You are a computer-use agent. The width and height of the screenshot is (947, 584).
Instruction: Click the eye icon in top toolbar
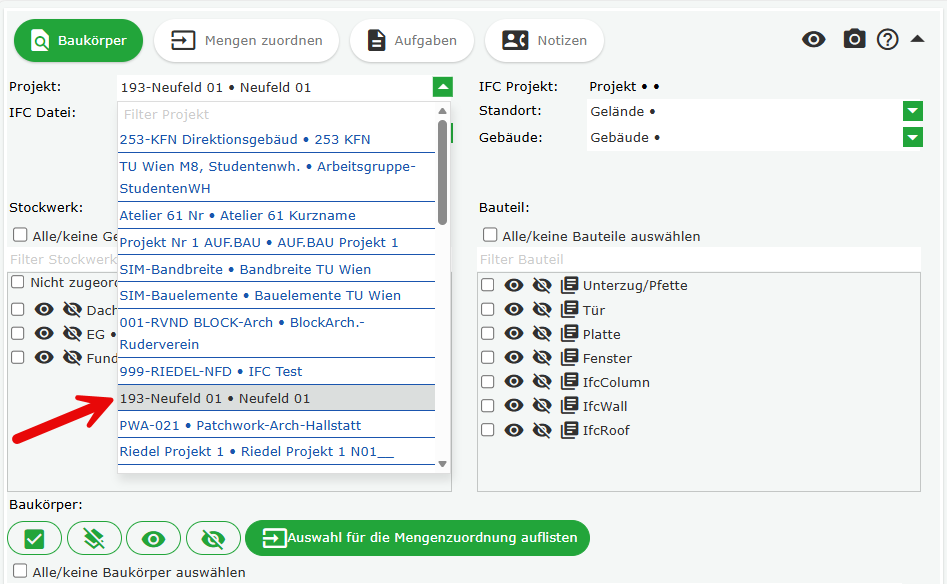[814, 39]
